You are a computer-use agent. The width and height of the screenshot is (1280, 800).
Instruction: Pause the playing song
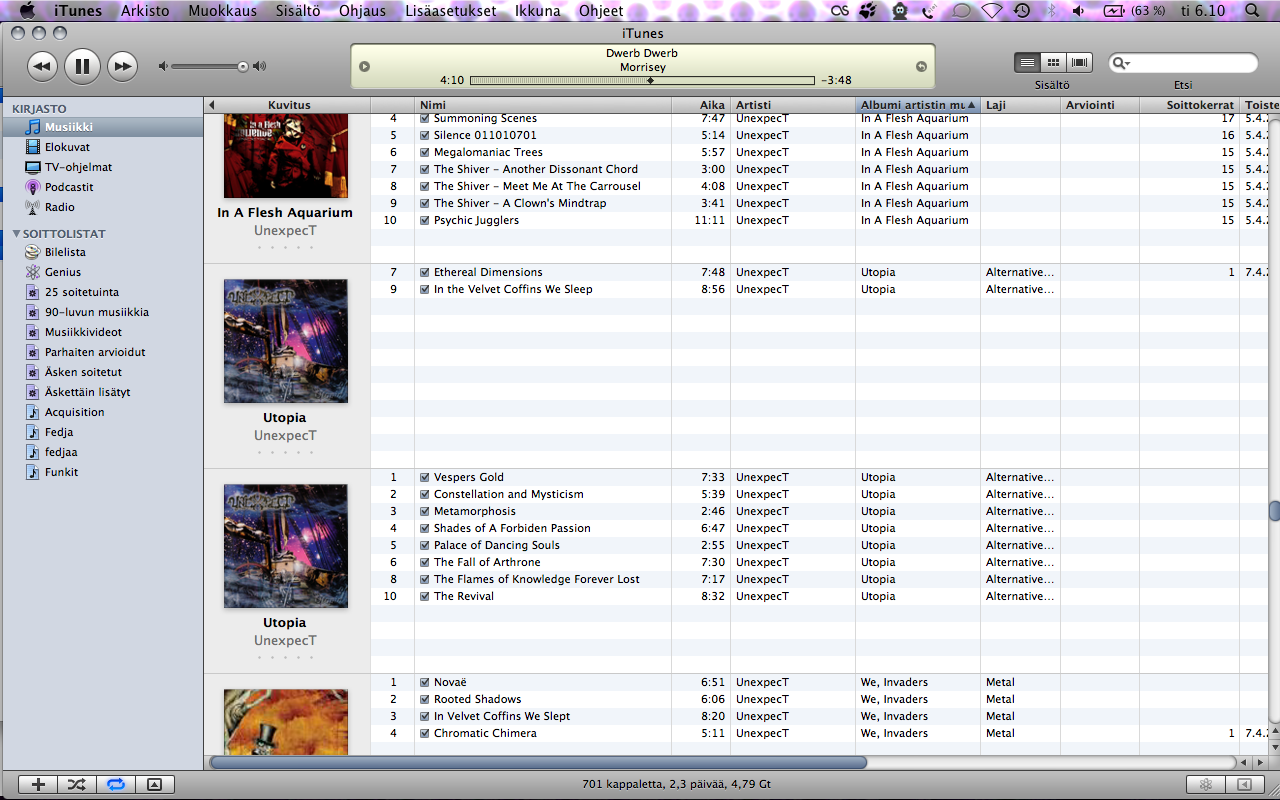point(82,67)
